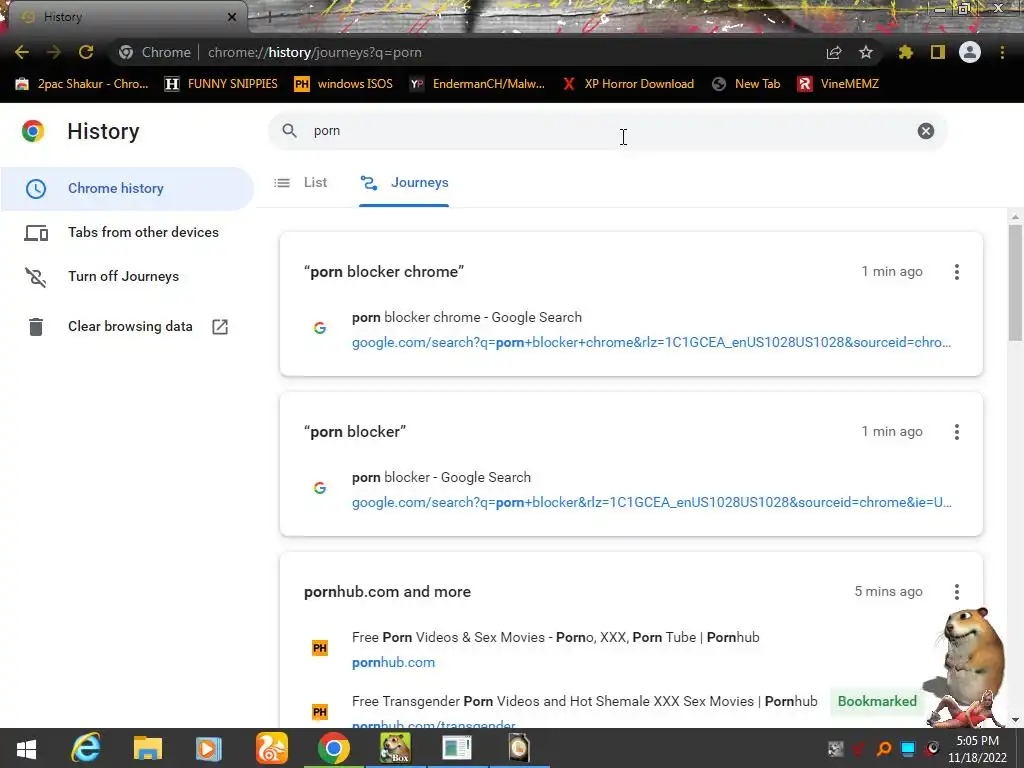Screen dimensions: 1024x768
Task: Click the Bookmarked badge
Action: click(877, 701)
